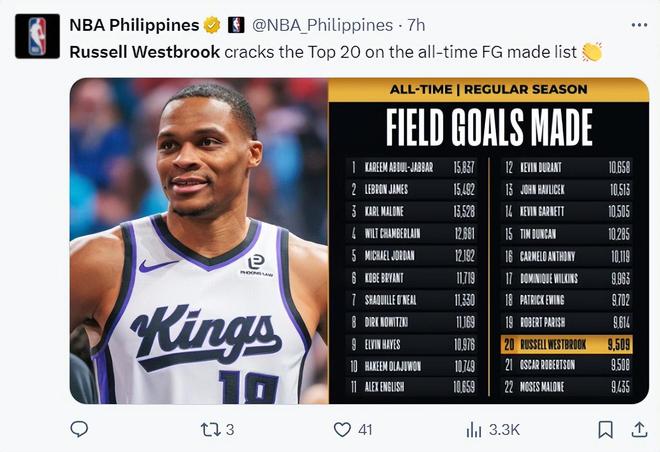The height and width of the screenshot is (452, 660).
Task: Click the NBA affiliate logo badge
Action: 236,25
